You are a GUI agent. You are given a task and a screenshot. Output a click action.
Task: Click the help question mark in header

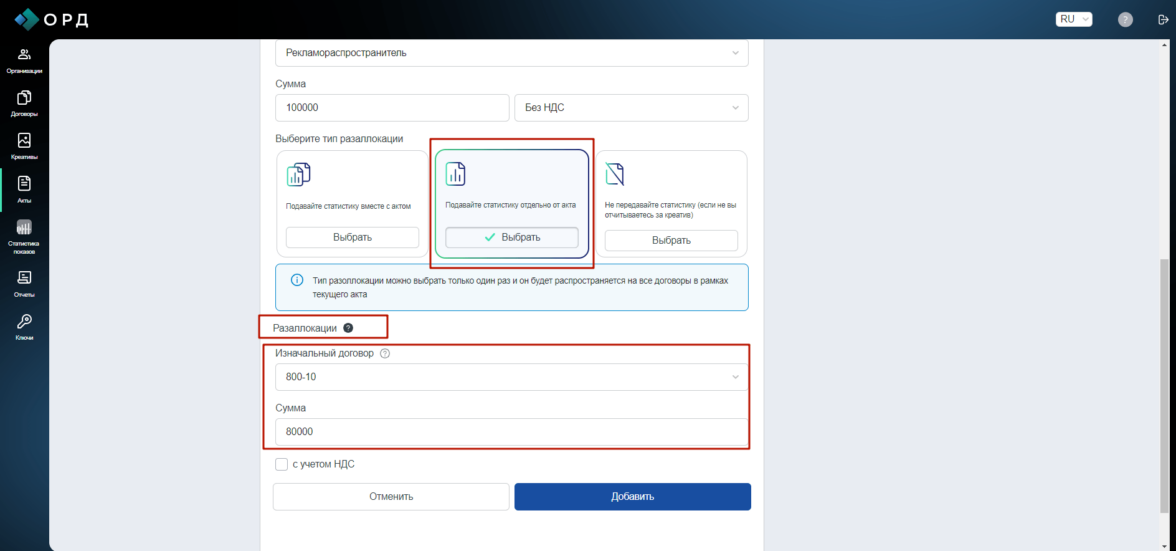click(x=1125, y=19)
